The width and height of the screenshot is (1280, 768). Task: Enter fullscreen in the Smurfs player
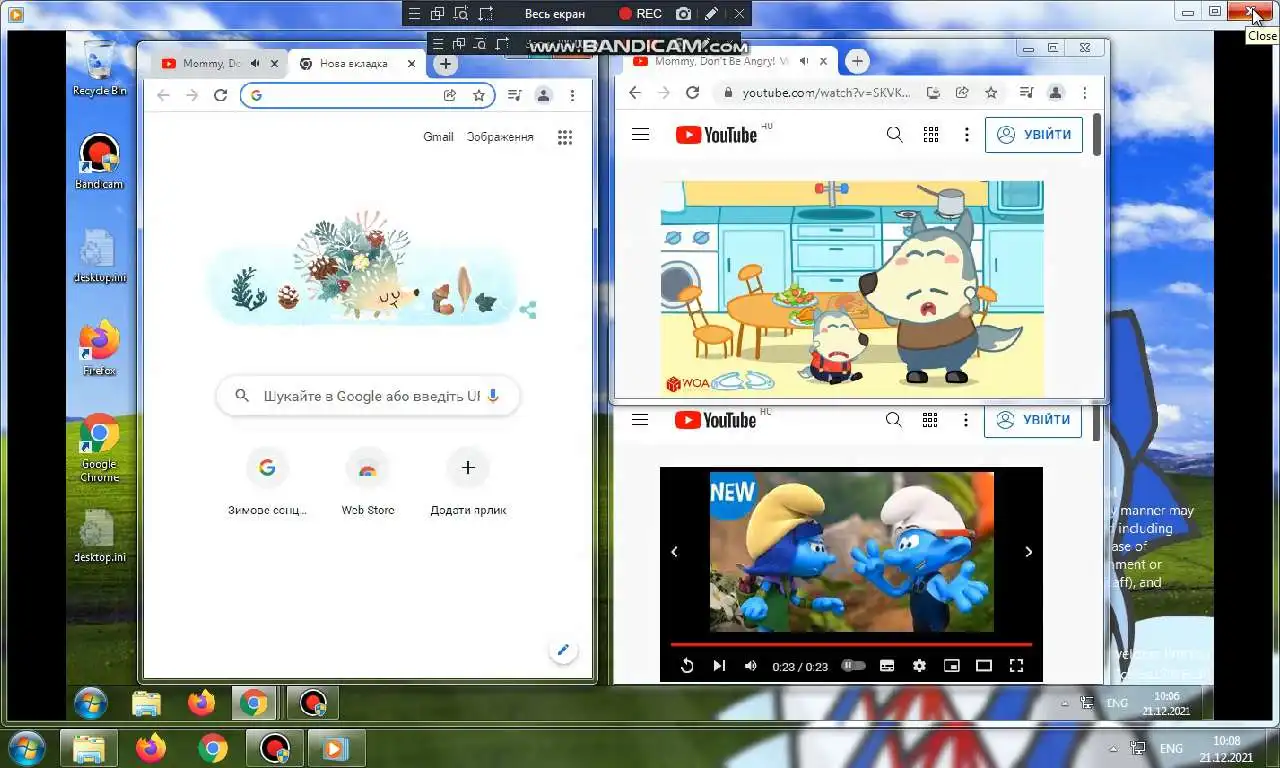(1016, 666)
